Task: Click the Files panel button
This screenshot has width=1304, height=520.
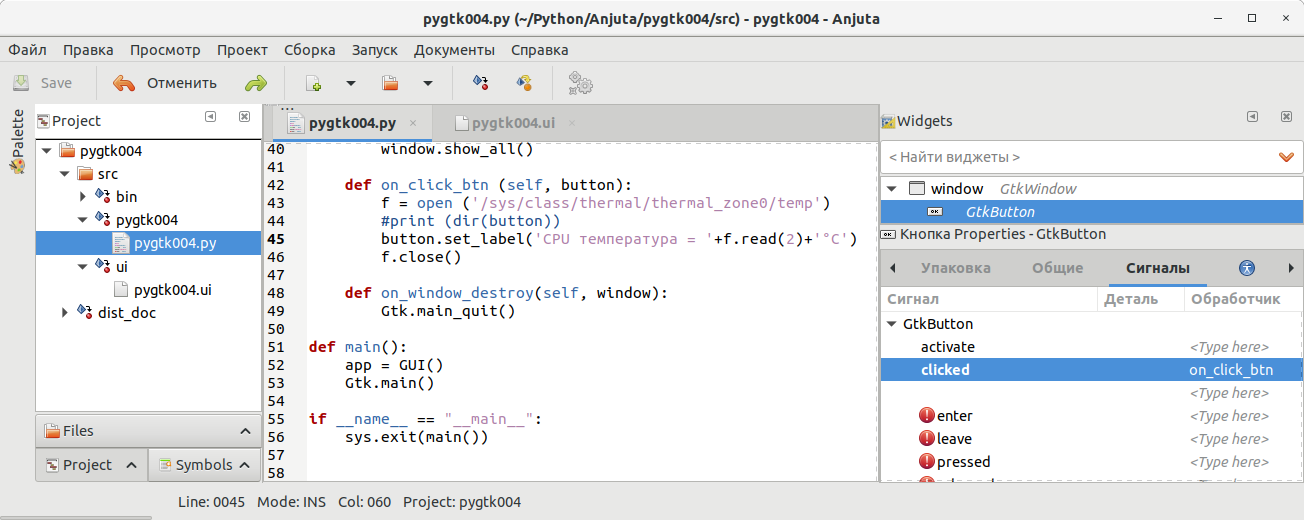Action: 148,431
